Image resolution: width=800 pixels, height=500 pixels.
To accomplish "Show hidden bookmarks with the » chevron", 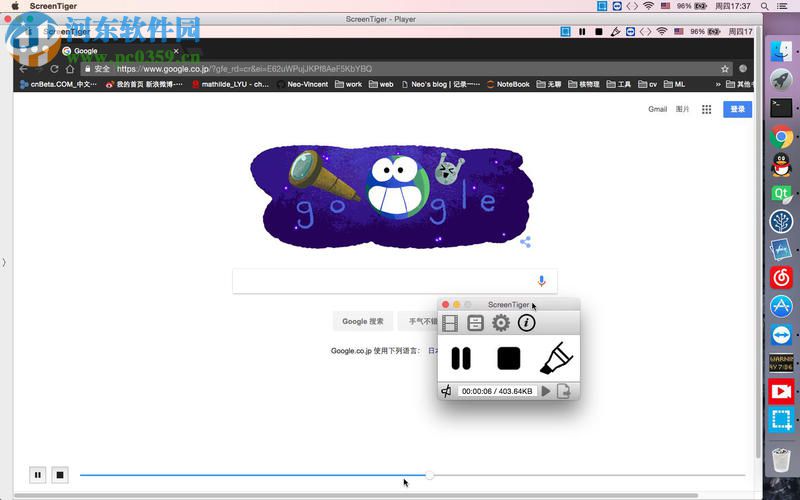I will [x=718, y=85].
